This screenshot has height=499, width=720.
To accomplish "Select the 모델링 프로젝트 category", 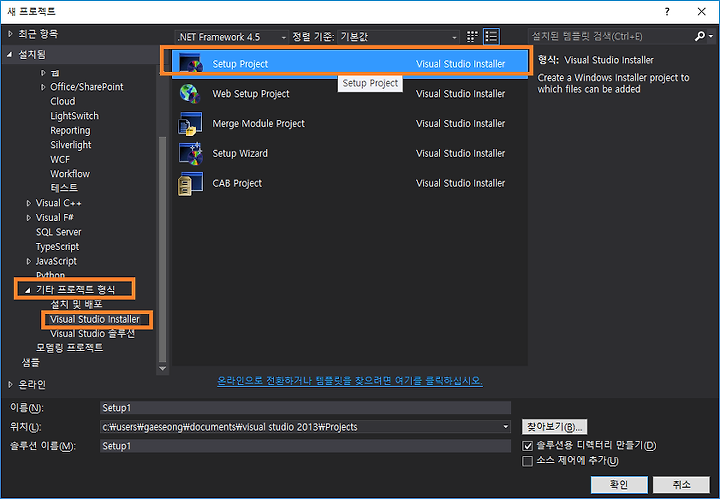I will (x=69, y=348).
